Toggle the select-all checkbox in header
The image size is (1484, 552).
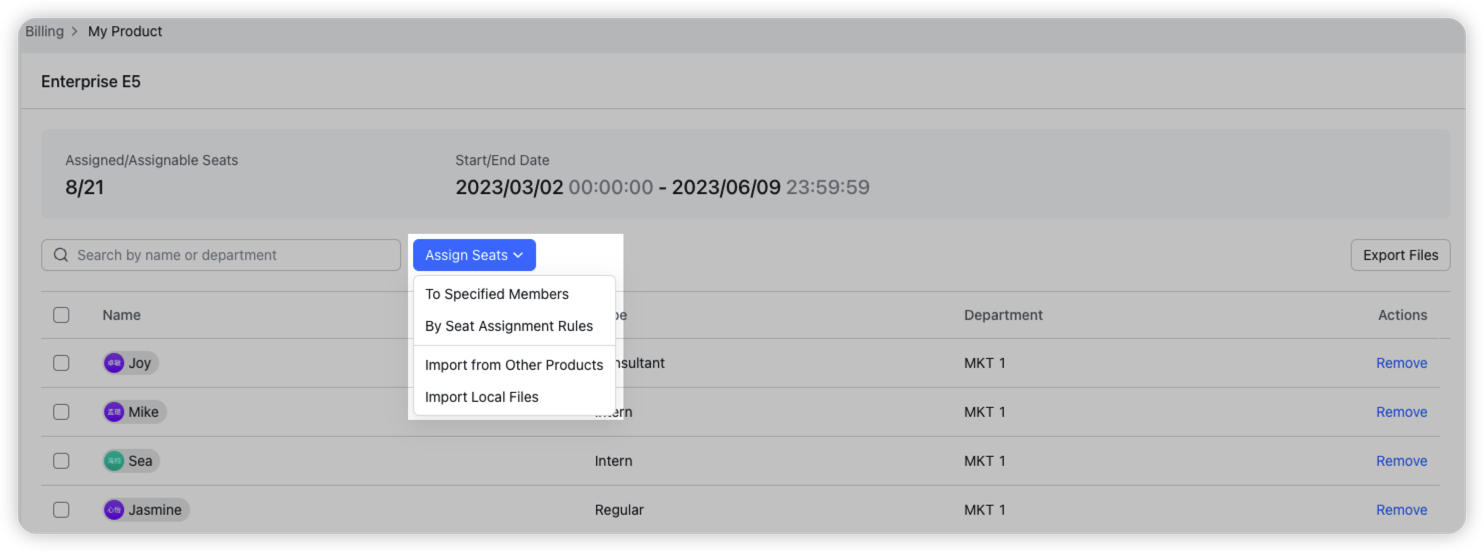[x=61, y=315]
